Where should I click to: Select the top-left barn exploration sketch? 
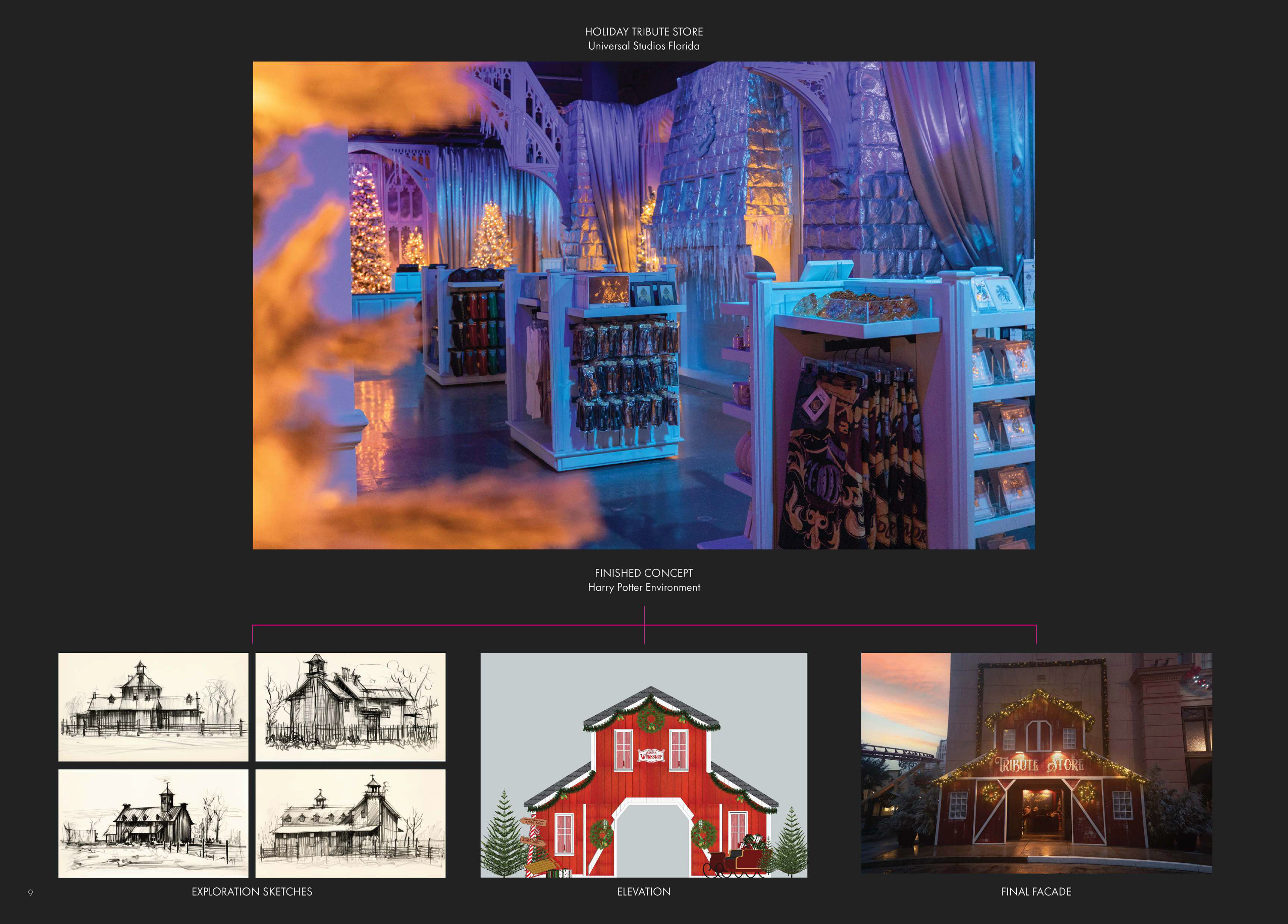153,706
